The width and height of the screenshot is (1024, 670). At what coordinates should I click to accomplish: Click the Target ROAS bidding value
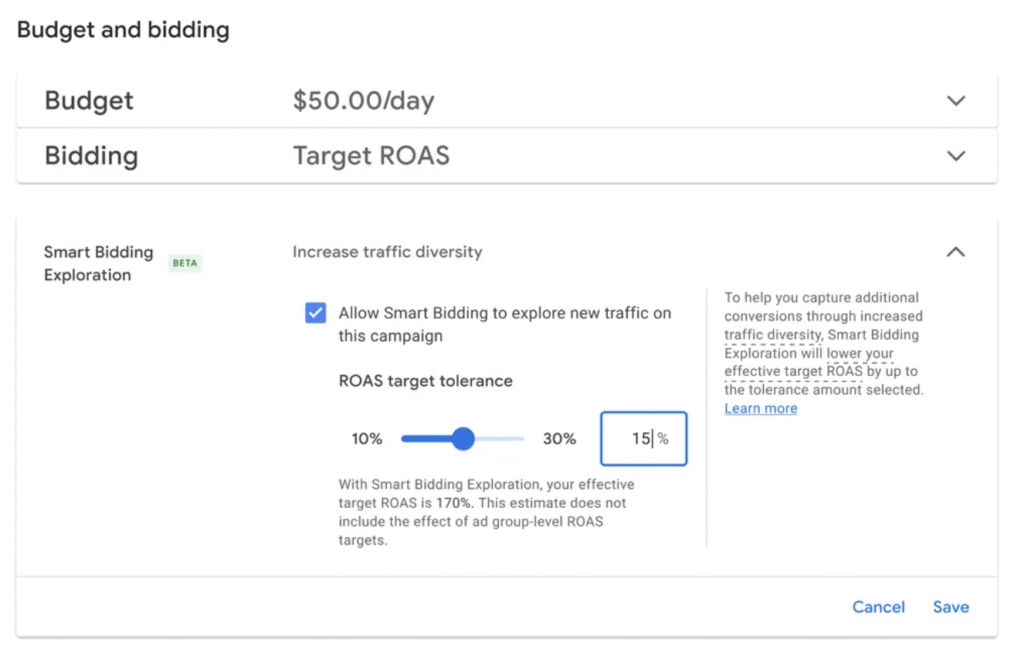pyautogui.click(x=371, y=156)
